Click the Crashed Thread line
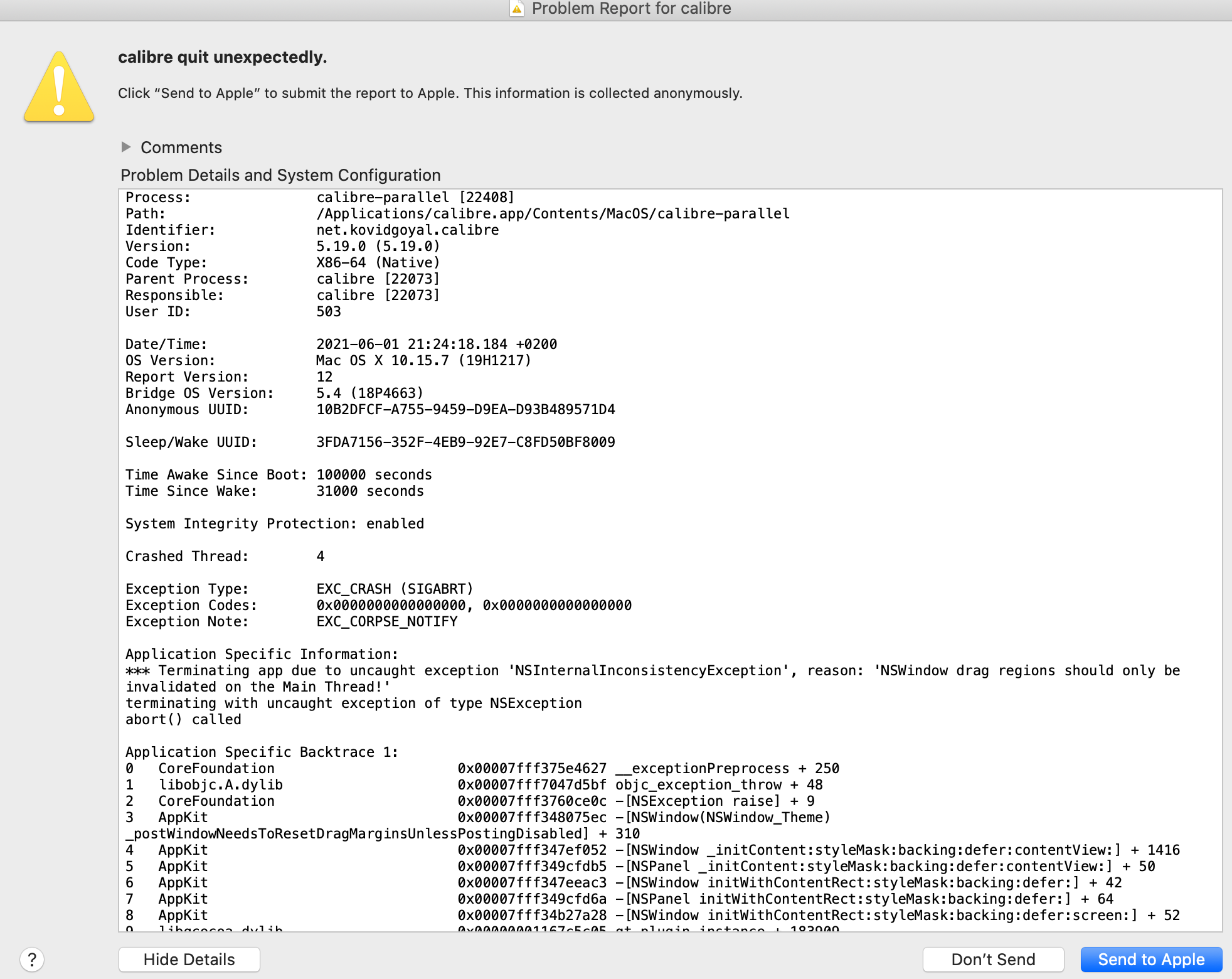This screenshot has width=1232, height=979. click(x=187, y=556)
